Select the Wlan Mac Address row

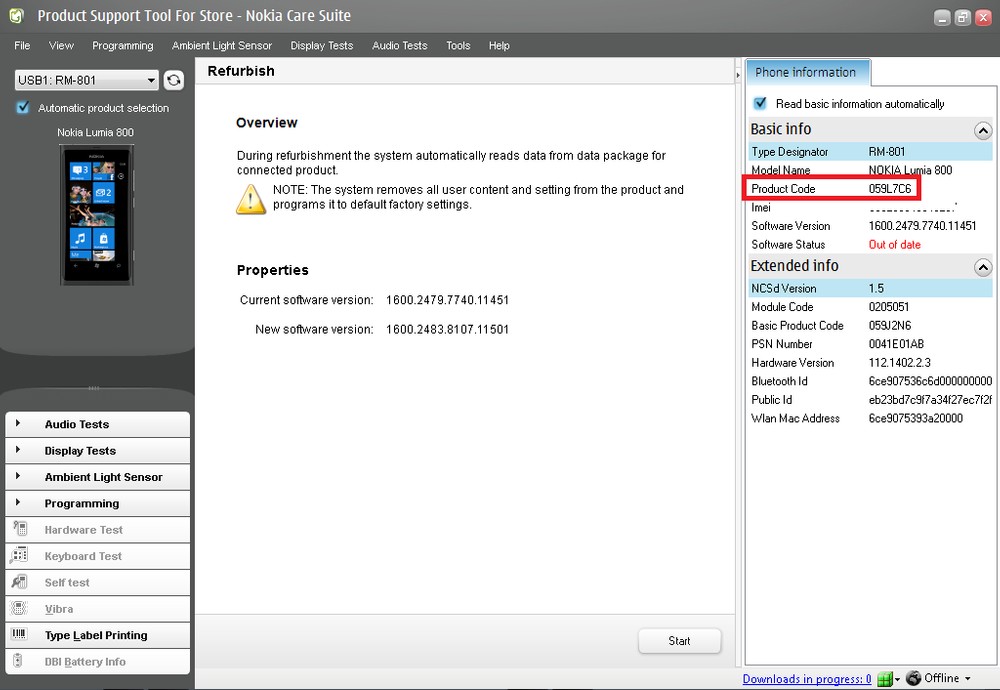pos(870,418)
